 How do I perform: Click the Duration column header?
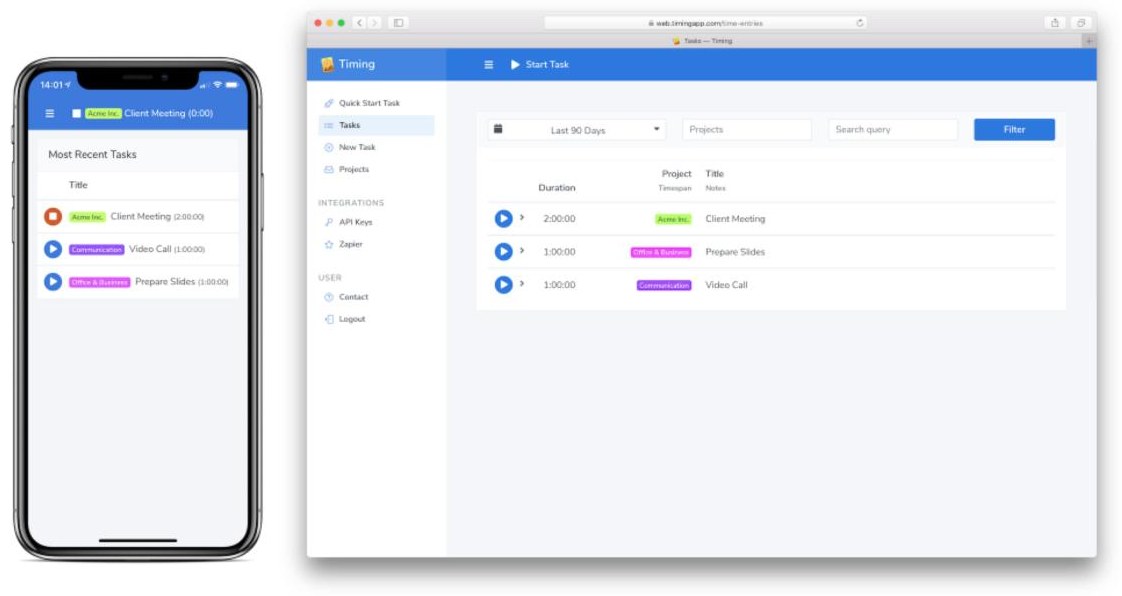[x=557, y=188]
